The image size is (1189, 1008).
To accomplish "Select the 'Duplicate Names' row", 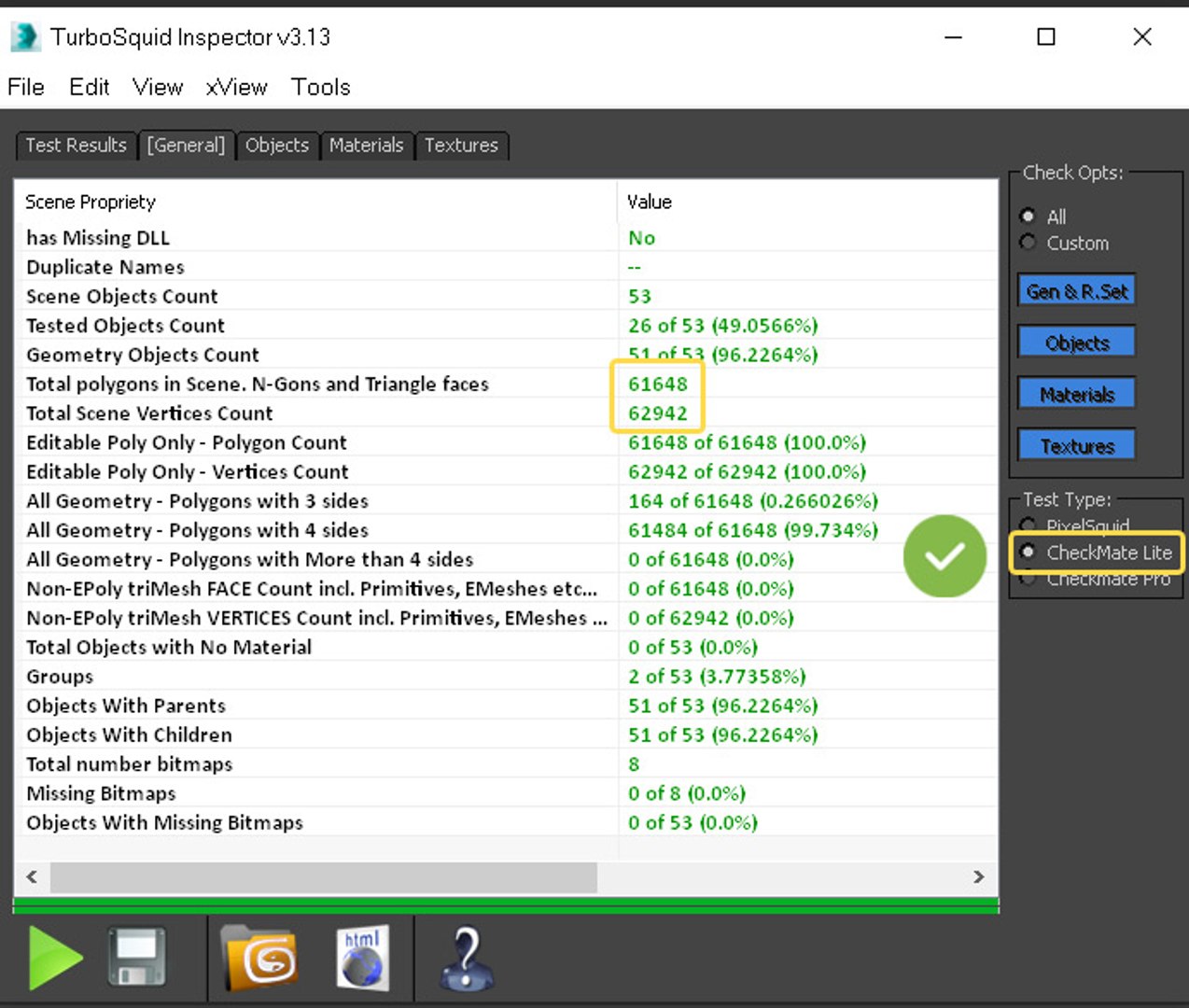I will pos(506,267).
